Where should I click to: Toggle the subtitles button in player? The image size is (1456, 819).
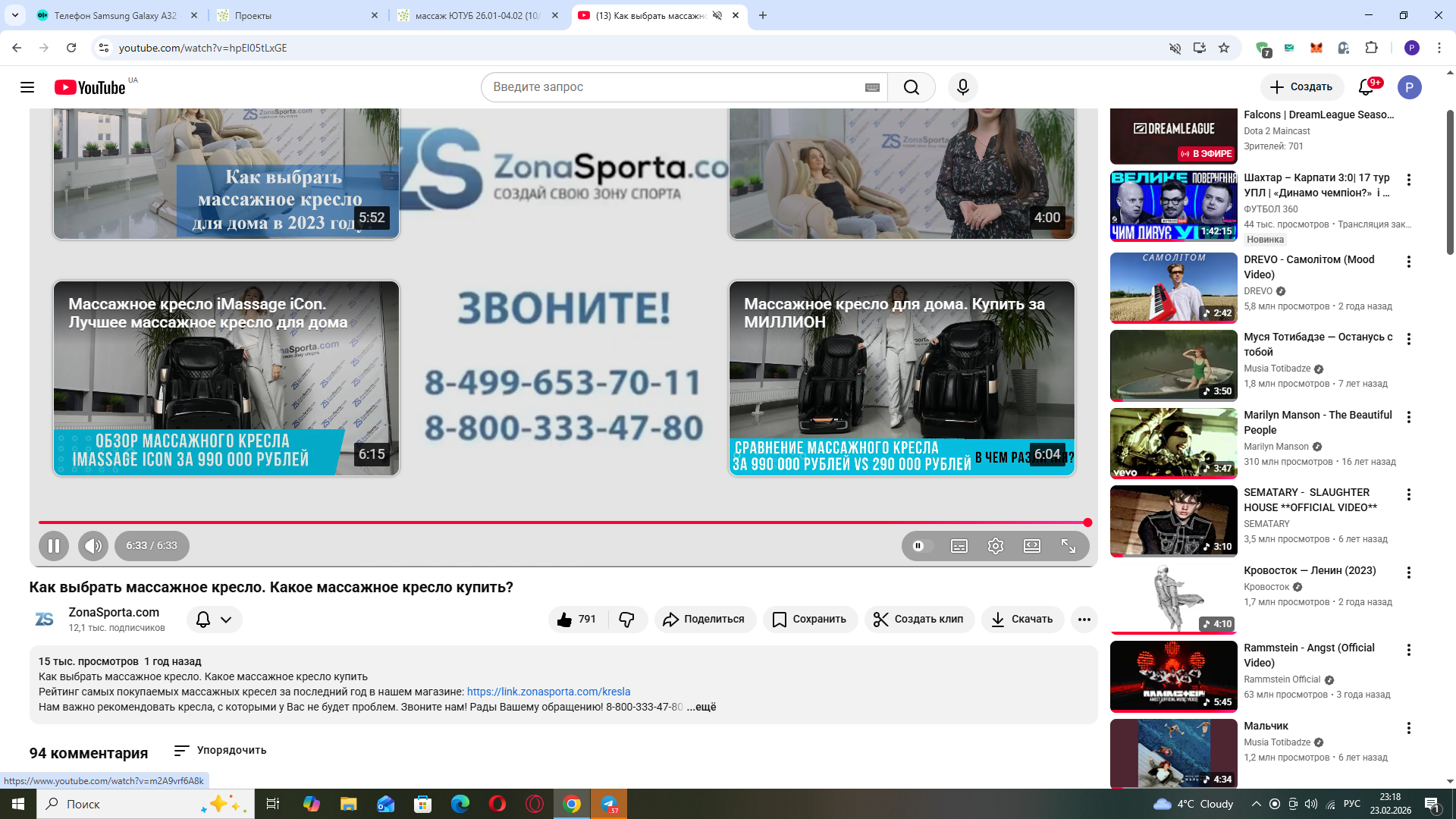coord(959,546)
